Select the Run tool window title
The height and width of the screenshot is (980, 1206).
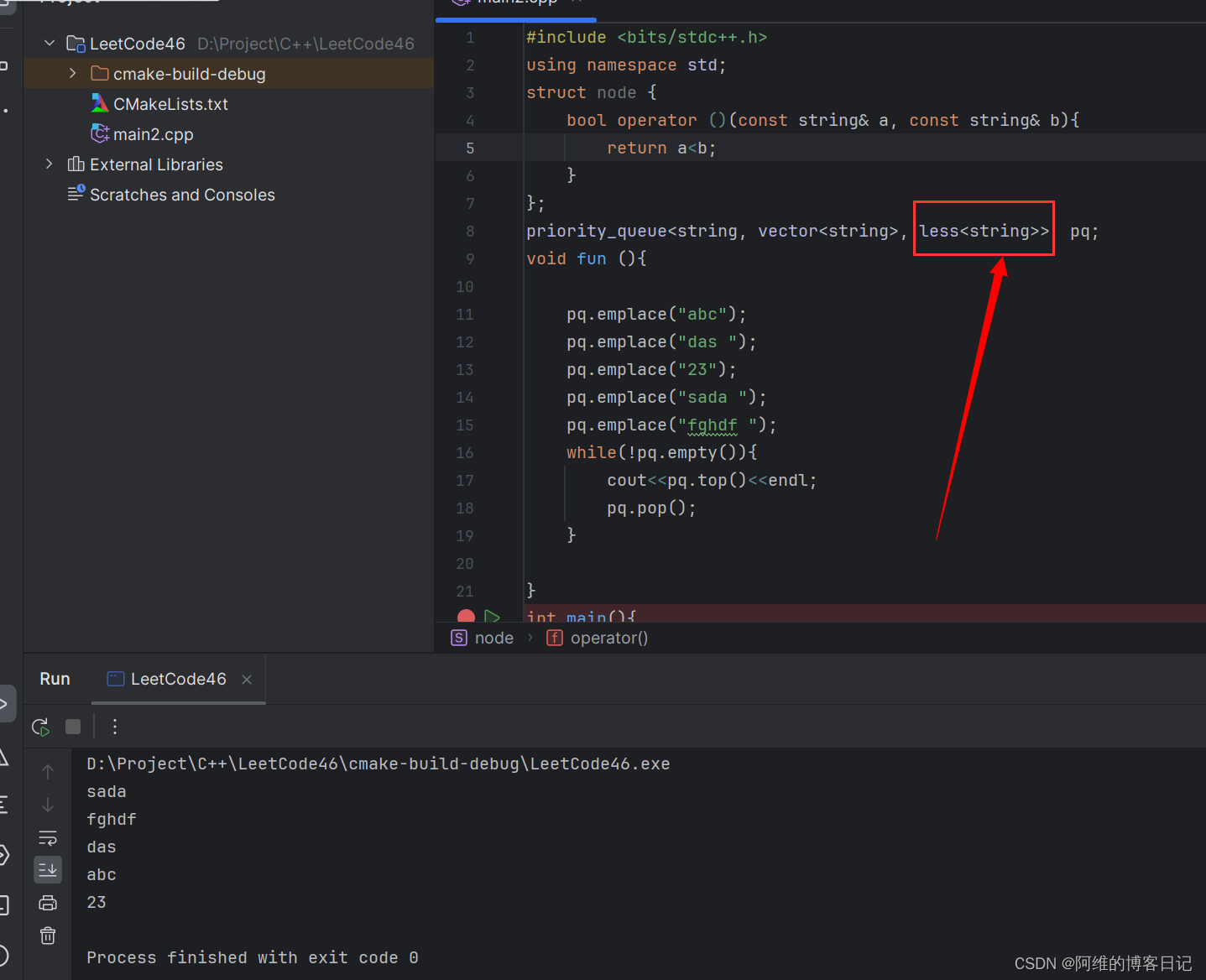coord(55,679)
